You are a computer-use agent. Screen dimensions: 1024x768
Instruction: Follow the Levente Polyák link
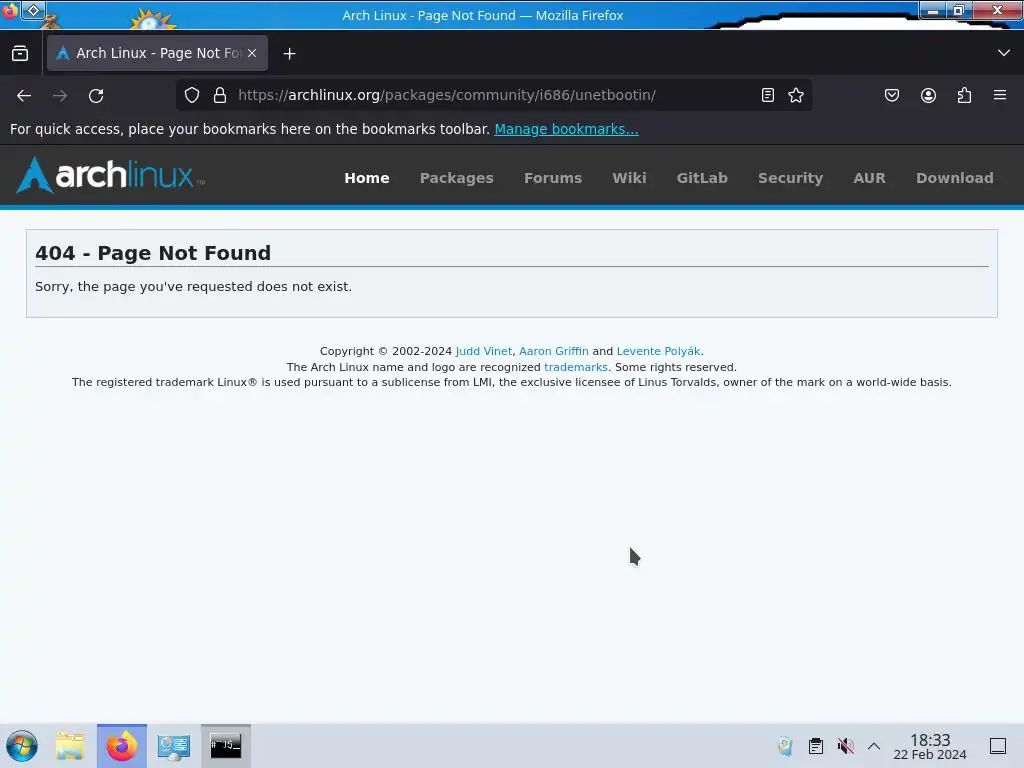658,351
